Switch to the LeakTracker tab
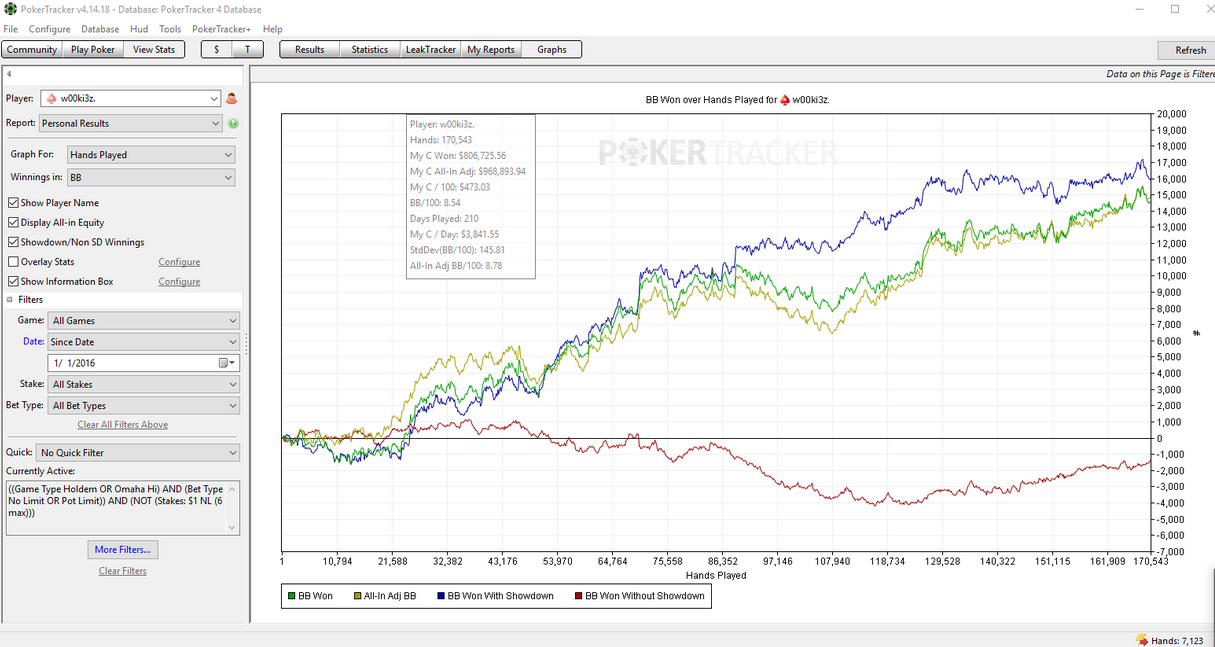Viewport: 1215px width, 647px height. coord(431,49)
